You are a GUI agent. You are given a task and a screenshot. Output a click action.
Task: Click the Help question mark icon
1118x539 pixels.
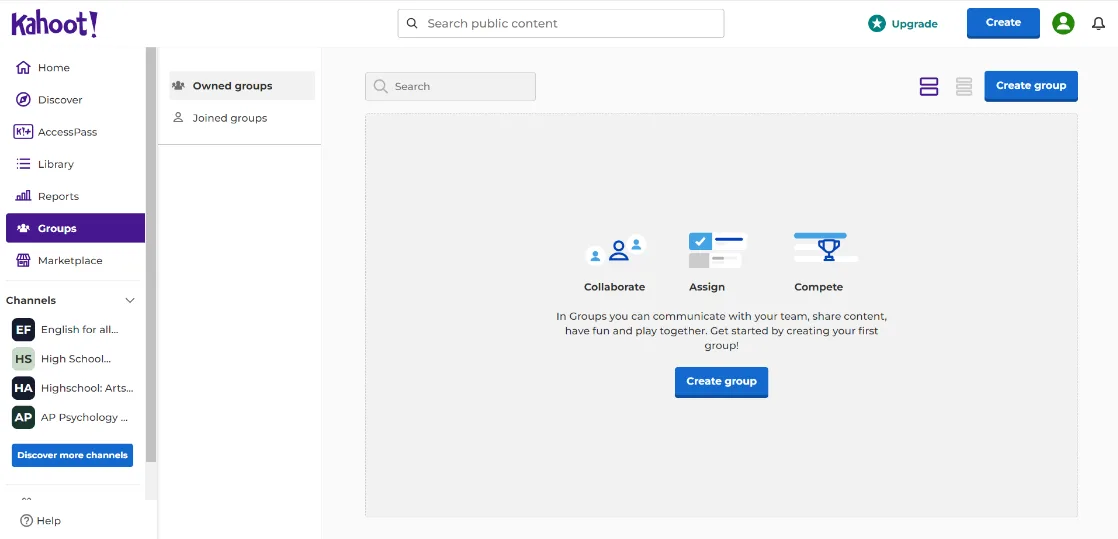pyautogui.click(x=26, y=520)
